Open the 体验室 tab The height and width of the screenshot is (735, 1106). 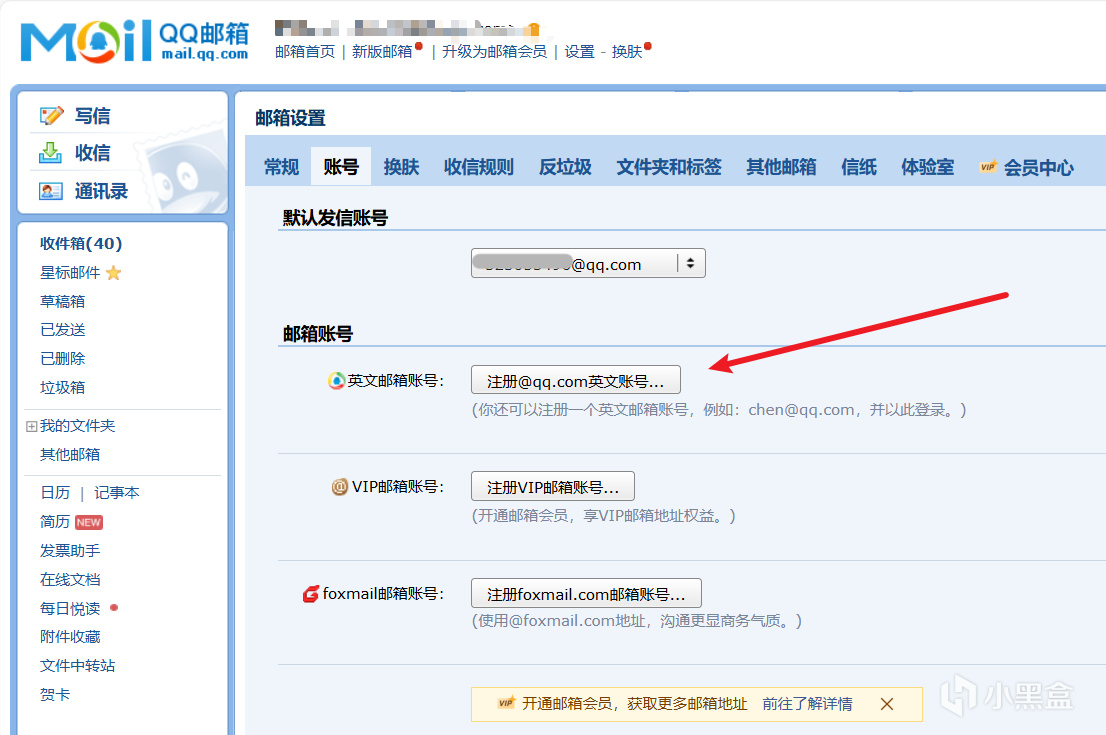coord(928,167)
